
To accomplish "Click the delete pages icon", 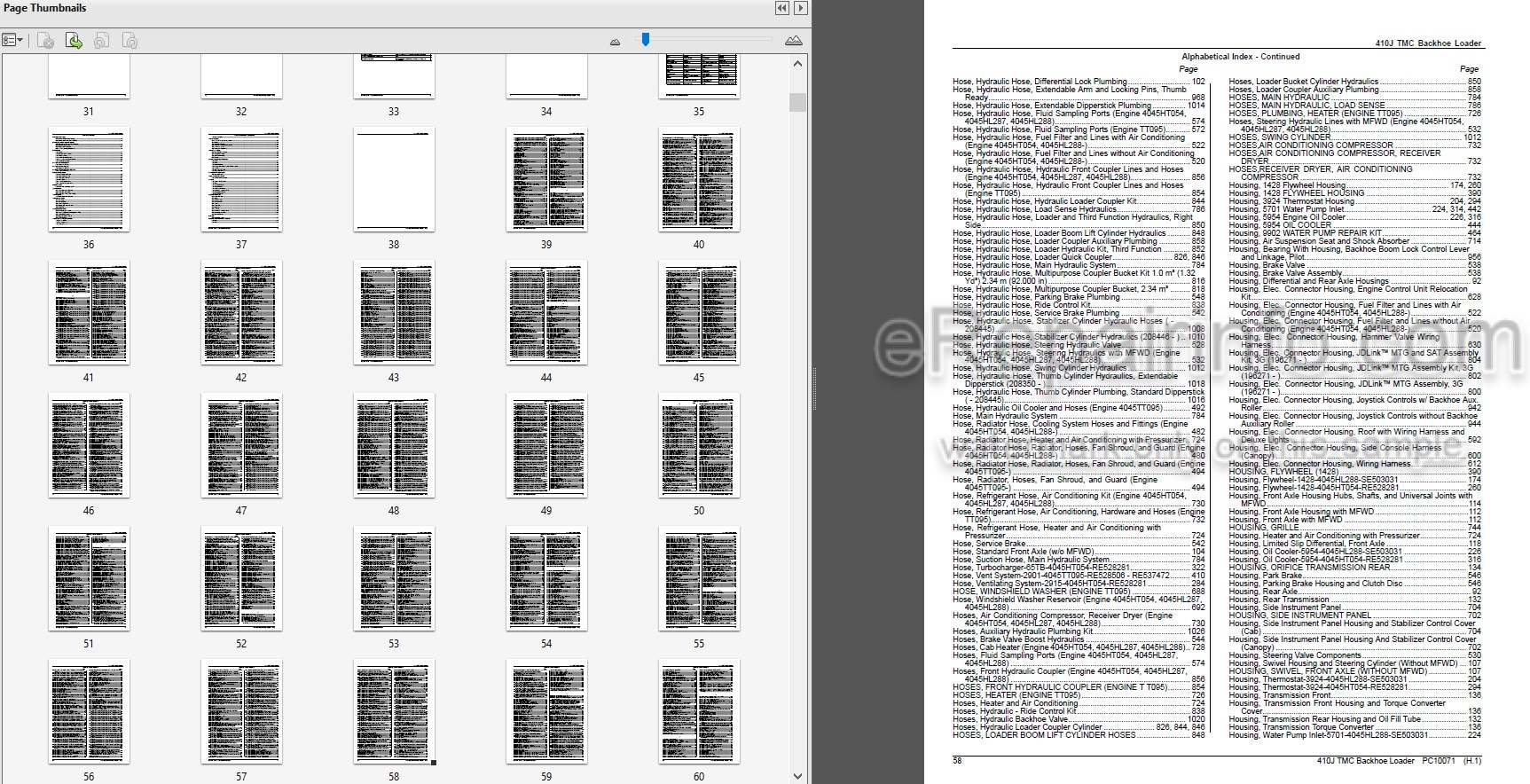I will (46, 41).
